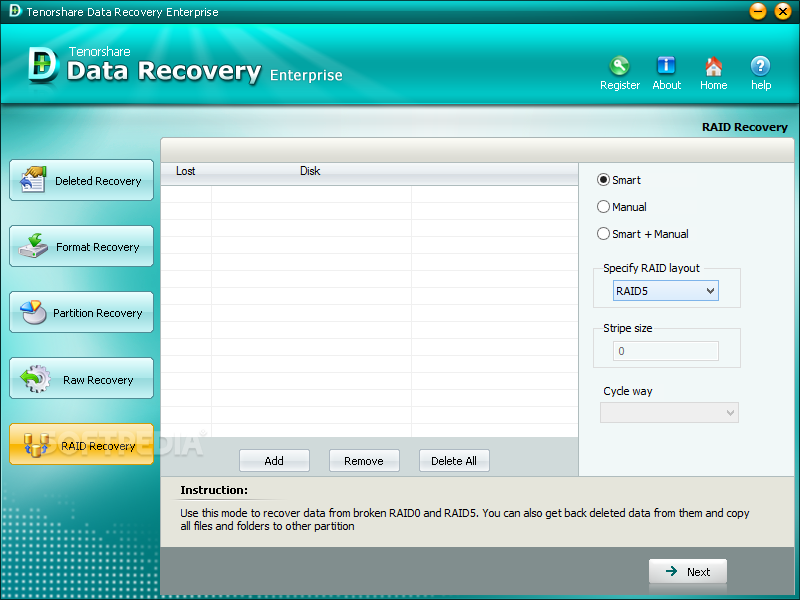Click the title bar app icon
Screen dimensions: 800x600
(x=15, y=11)
